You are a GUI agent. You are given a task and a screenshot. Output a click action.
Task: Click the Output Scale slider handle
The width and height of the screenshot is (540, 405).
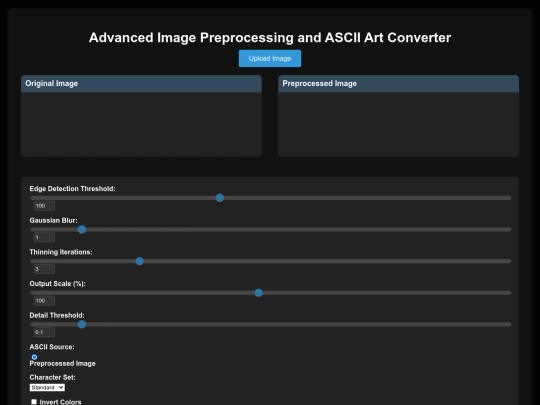pos(259,293)
